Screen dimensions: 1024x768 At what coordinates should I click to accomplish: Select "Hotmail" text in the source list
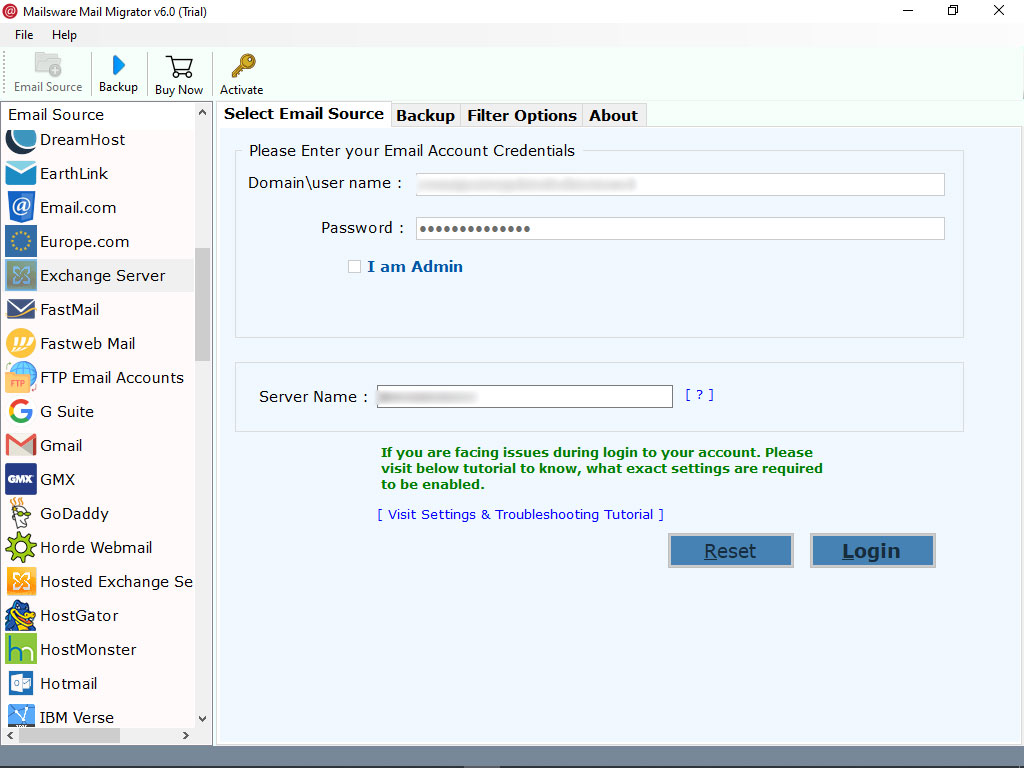pyautogui.click(x=69, y=683)
